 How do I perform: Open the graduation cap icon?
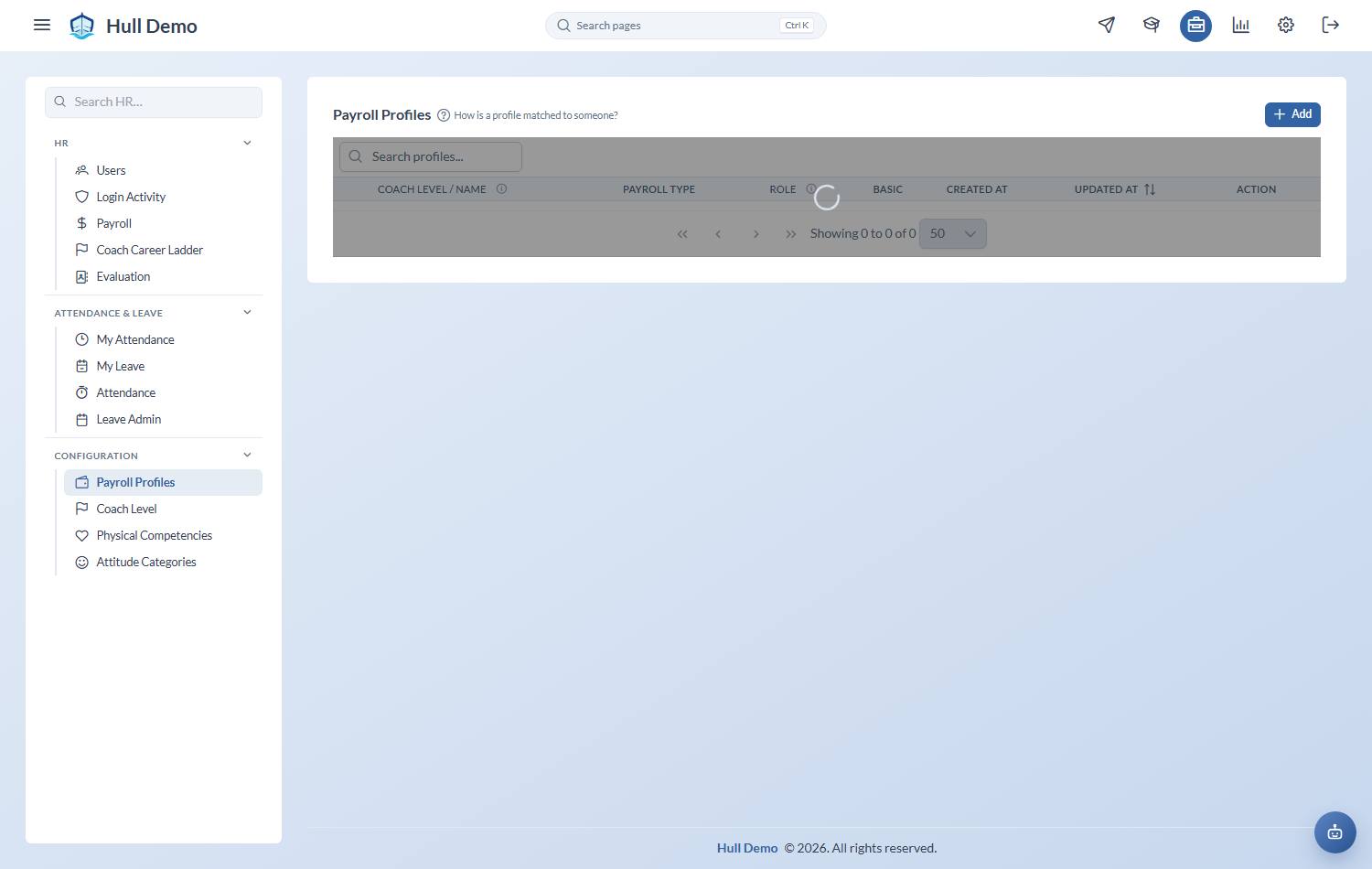[1152, 25]
